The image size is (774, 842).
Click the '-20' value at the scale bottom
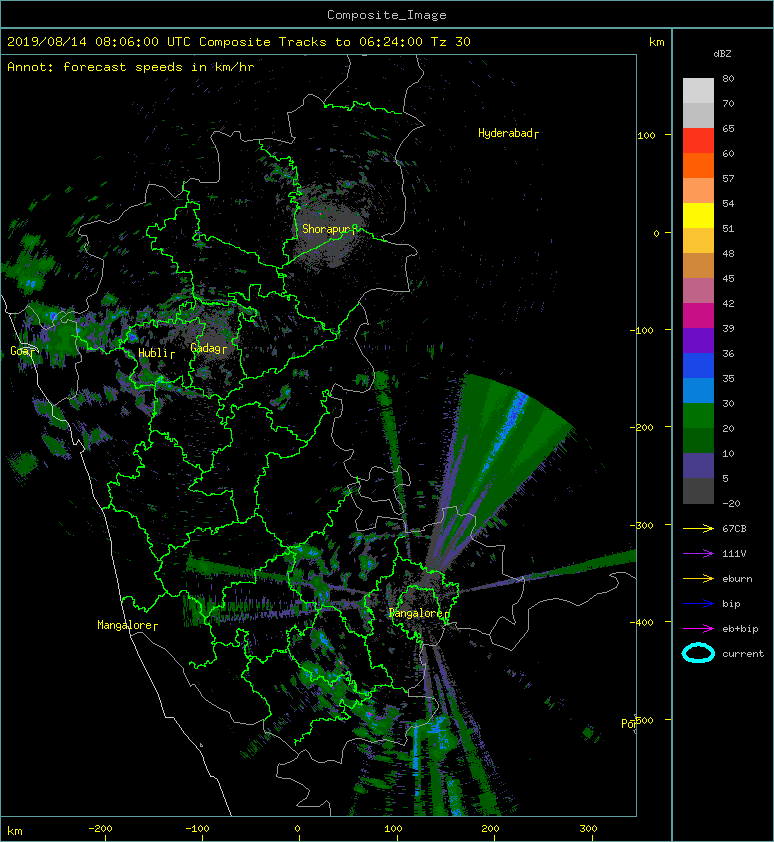click(x=732, y=504)
